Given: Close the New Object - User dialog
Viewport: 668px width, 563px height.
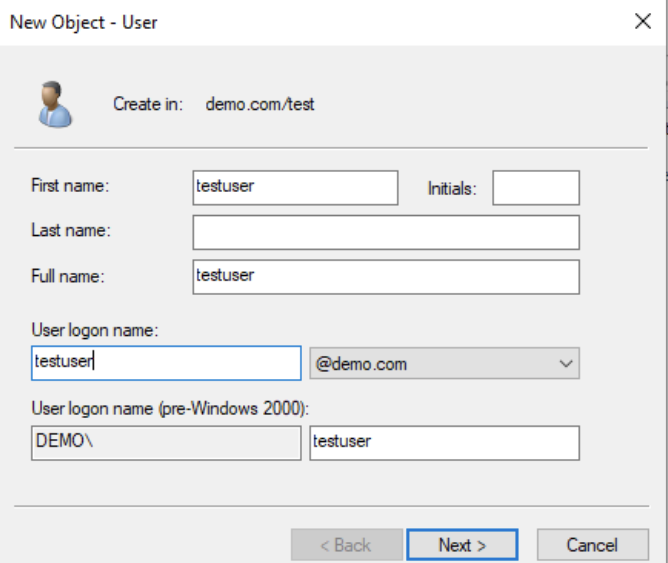Looking at the screenshot, I should 642,21.
